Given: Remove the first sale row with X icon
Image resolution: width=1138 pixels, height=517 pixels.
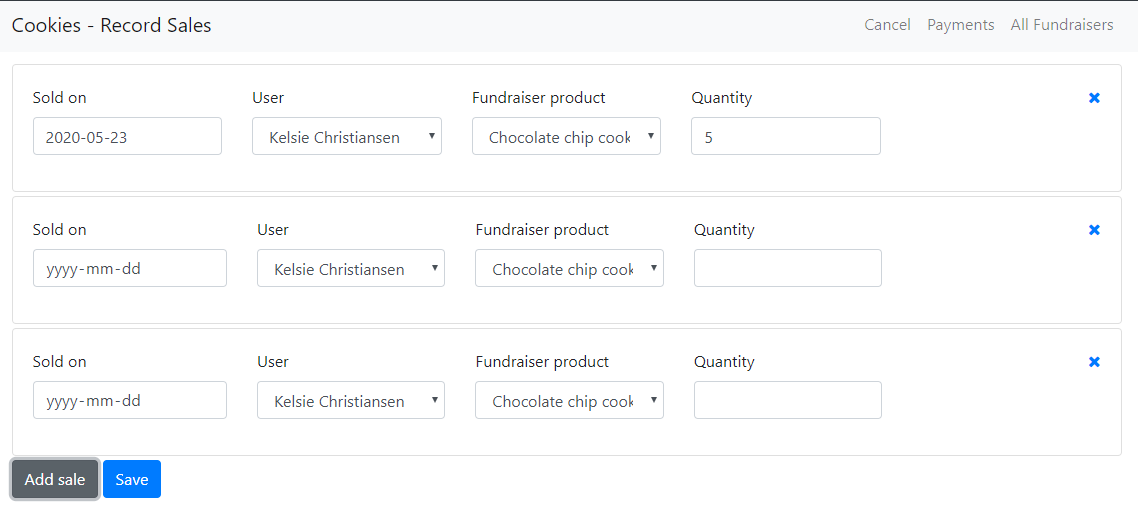Looking at the screenshot, I should click(x=1094, y=98).
